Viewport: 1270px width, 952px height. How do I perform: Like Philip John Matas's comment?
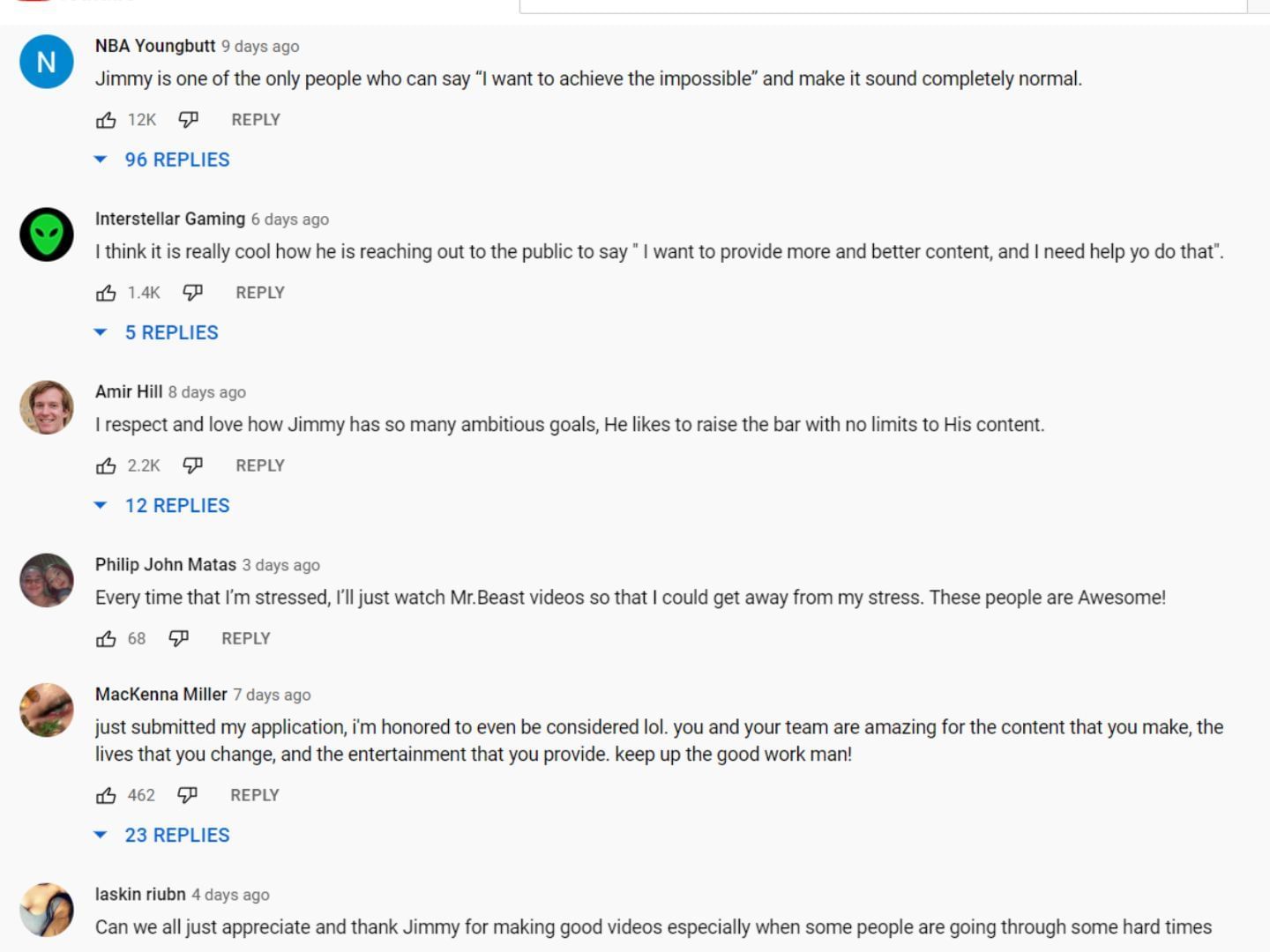(x=106, y=637)
